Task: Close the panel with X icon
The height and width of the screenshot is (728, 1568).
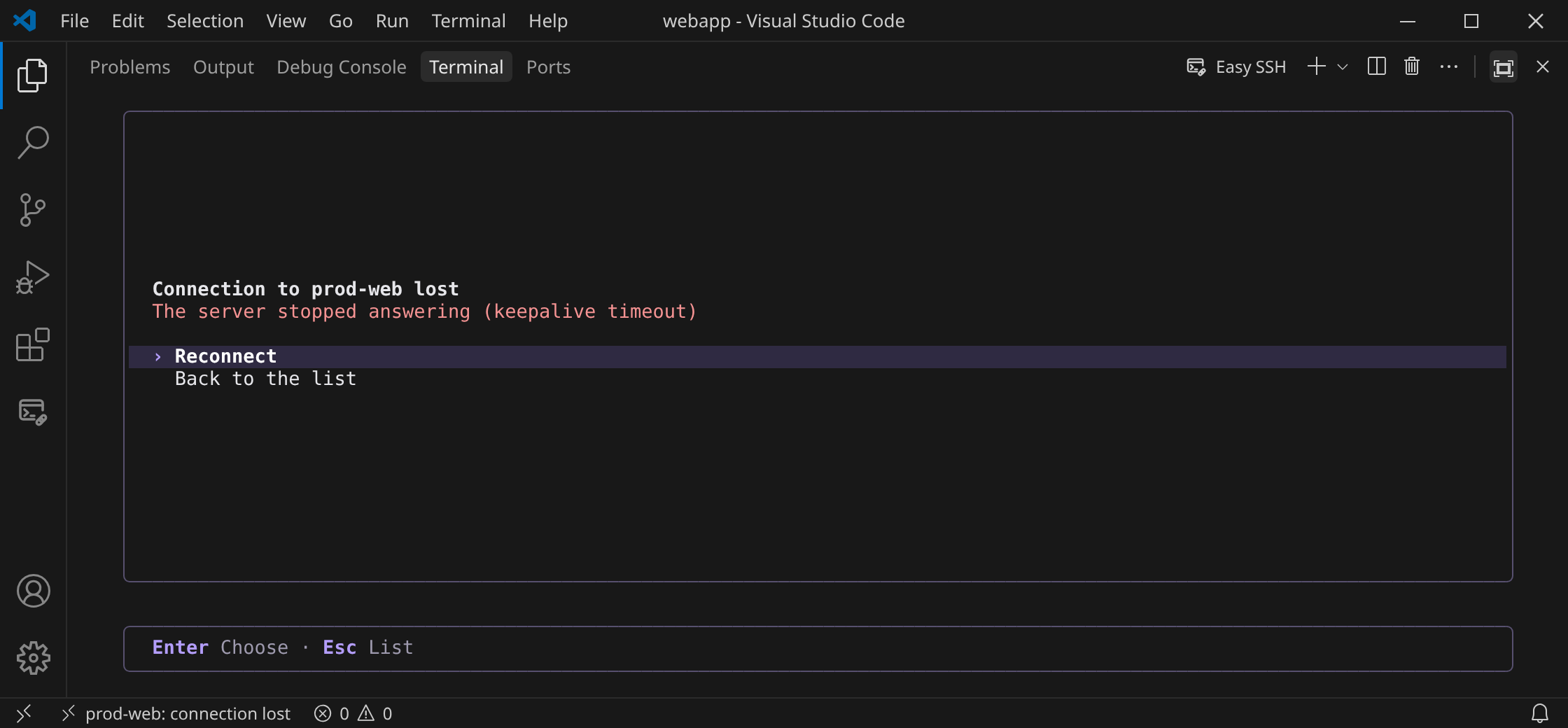Action: (x=1542, y=66)
